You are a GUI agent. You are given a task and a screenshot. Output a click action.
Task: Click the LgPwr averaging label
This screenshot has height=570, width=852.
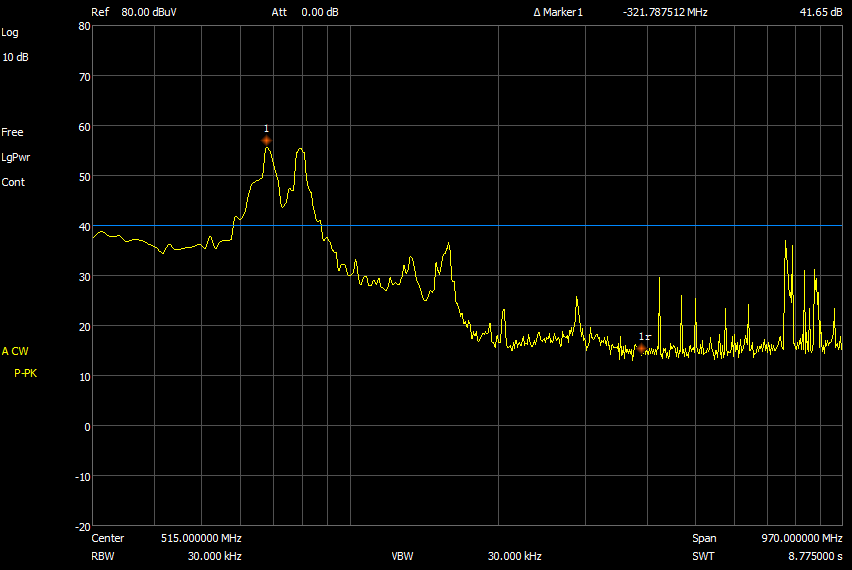pos(16,158)
